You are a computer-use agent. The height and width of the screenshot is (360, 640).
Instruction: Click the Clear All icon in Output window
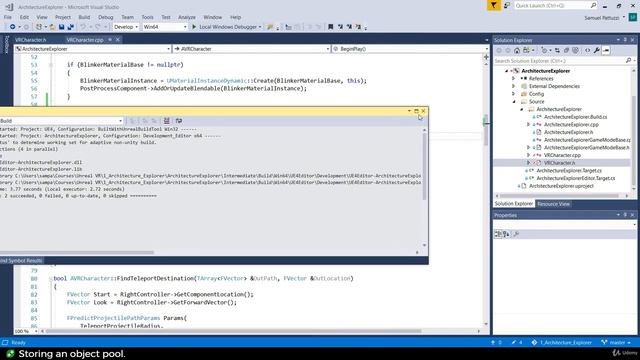pyautogui.click(x=167, y=120)
